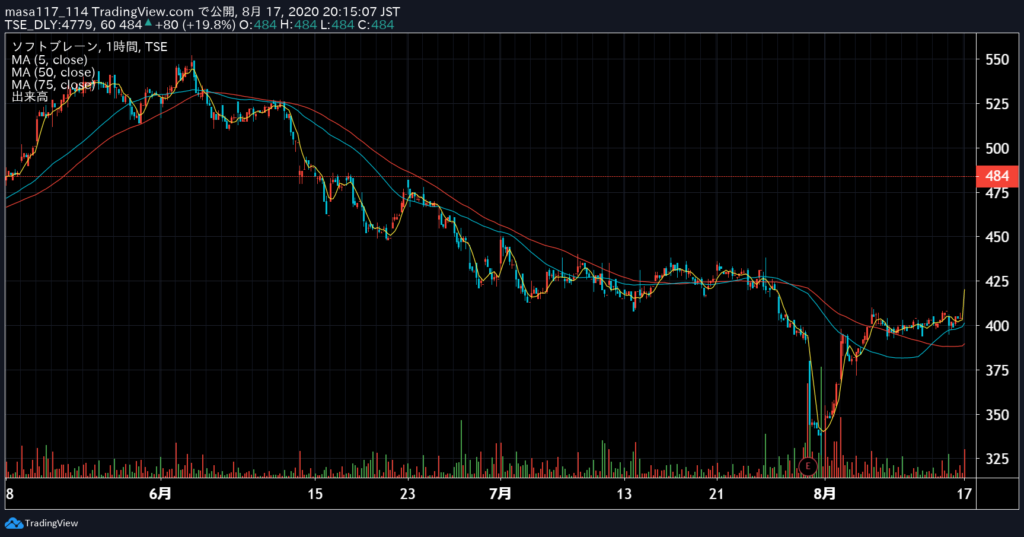The image size is (1024, 537).
Task: Click the 550 price axis label
Action: 997,59
